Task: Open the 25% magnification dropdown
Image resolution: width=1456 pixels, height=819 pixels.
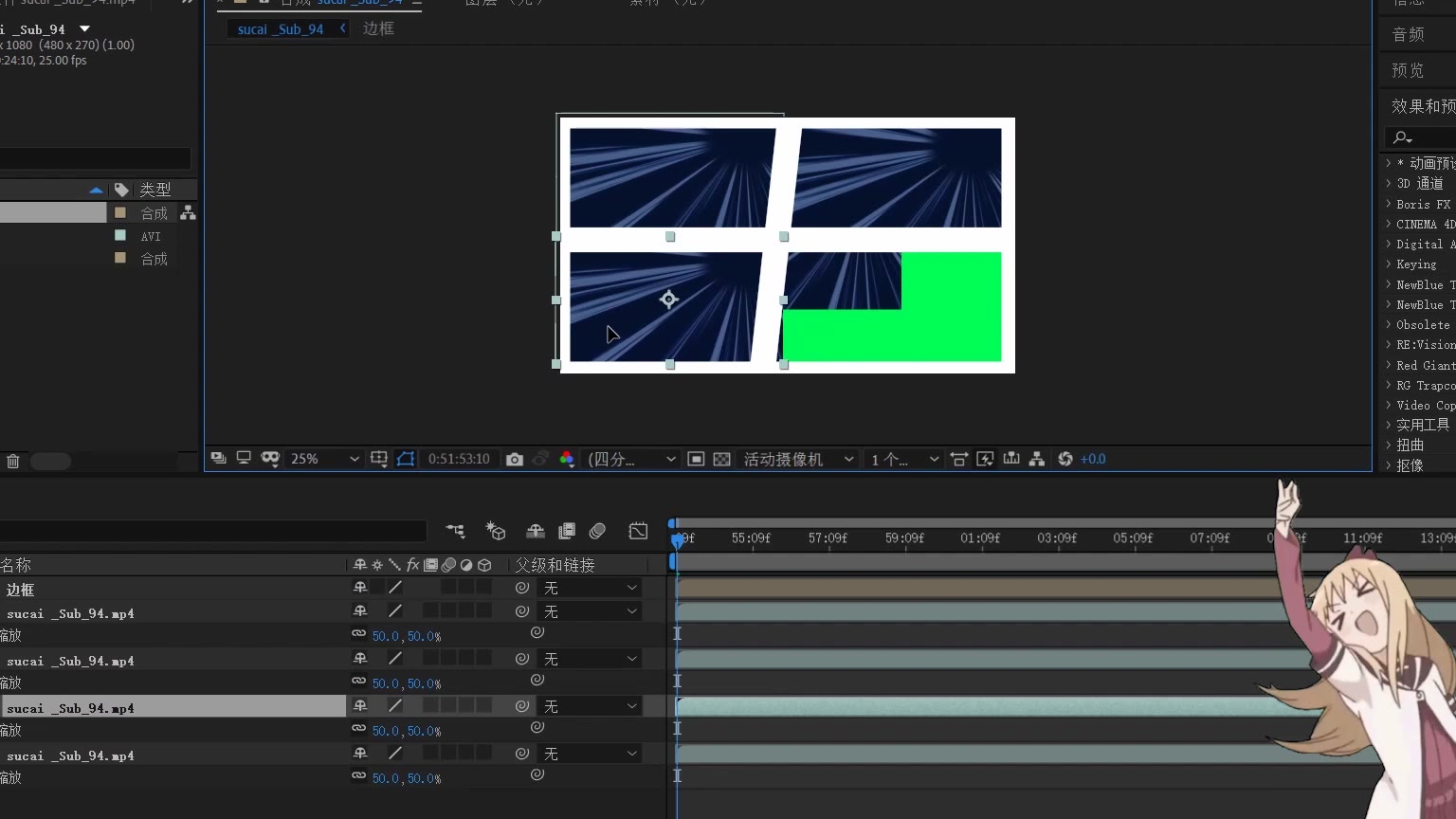Action: (x=324, y=460)
